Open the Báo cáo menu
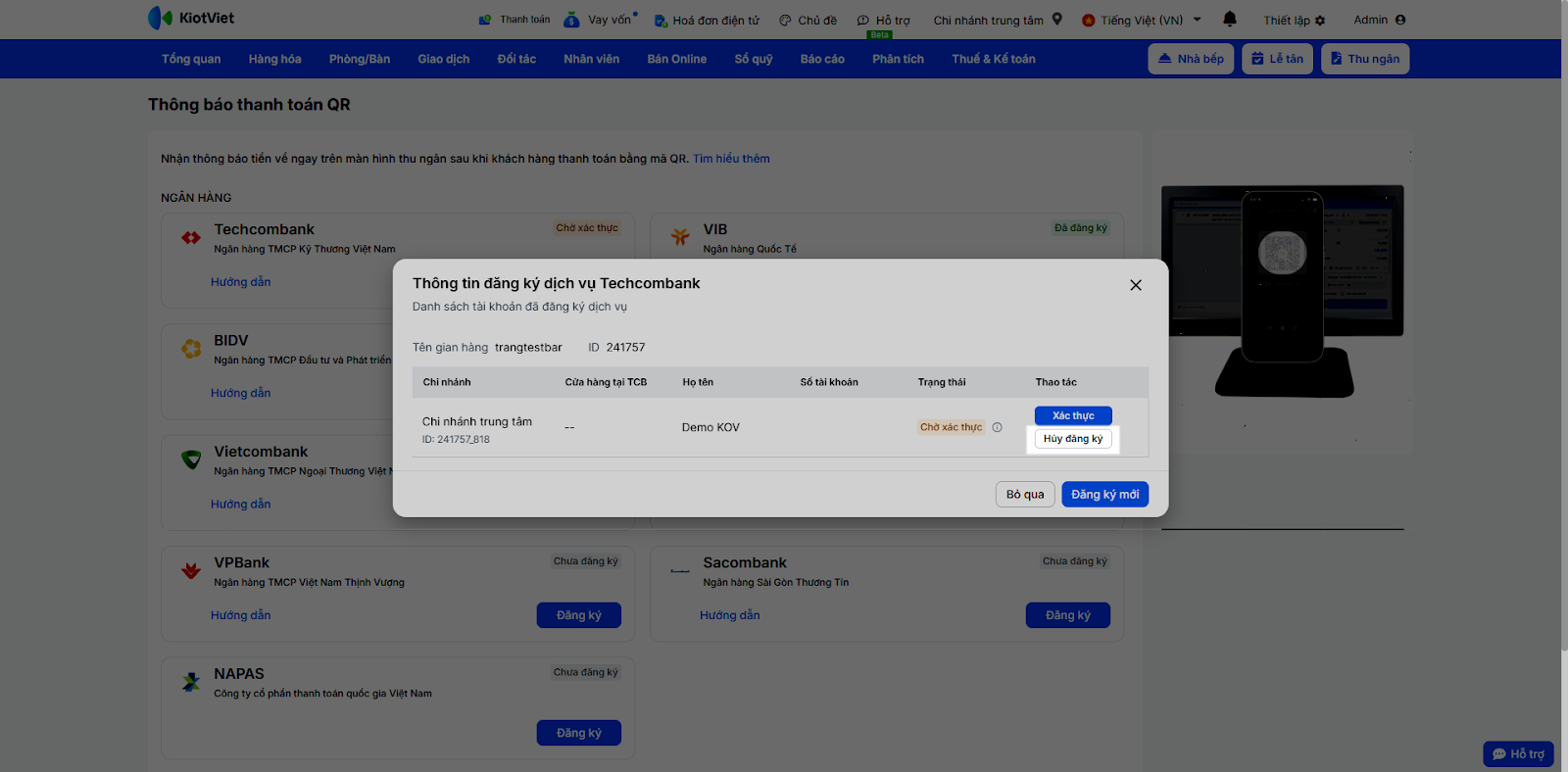1568x772 pixels. [x=822, y=59]
